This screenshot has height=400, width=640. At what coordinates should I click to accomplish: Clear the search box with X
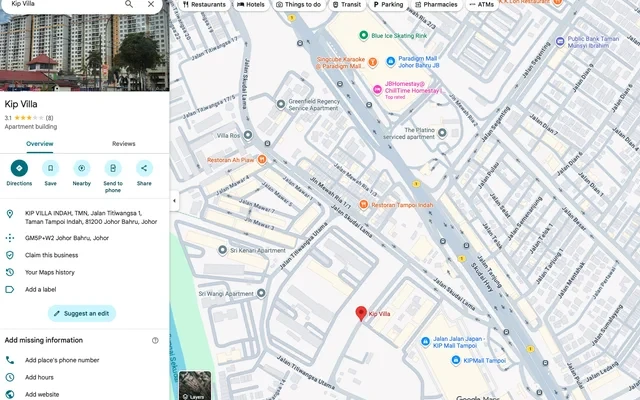151,4
